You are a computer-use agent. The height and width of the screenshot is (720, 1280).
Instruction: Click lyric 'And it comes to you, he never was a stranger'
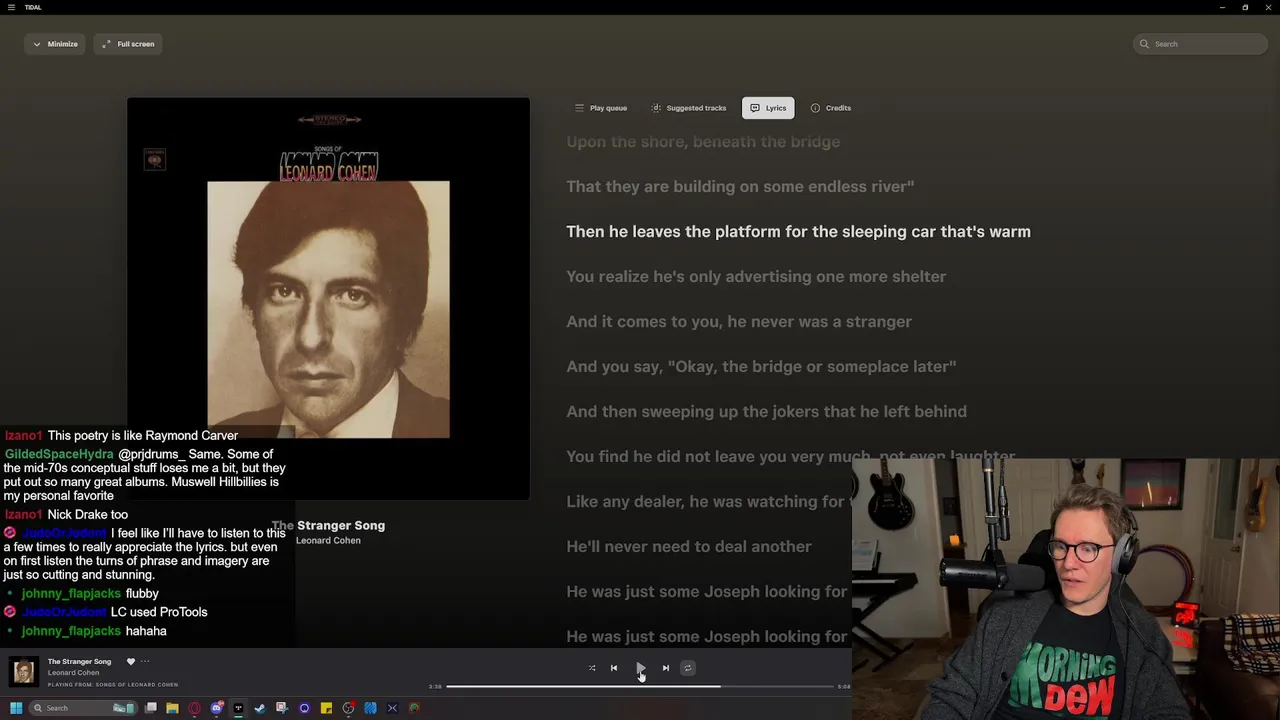click(x=739, y=321)
